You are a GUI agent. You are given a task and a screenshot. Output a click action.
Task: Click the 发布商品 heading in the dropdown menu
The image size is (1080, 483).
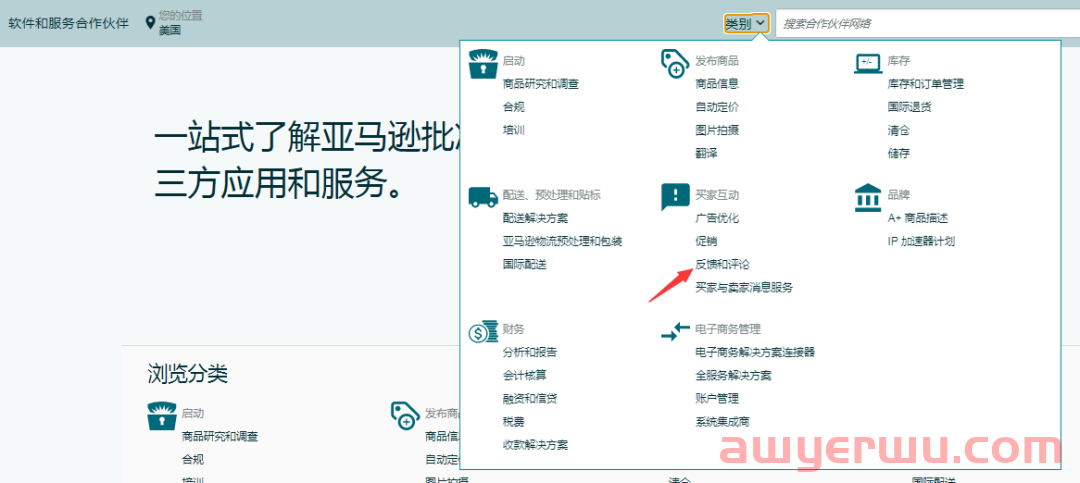[x=717, y=61]
